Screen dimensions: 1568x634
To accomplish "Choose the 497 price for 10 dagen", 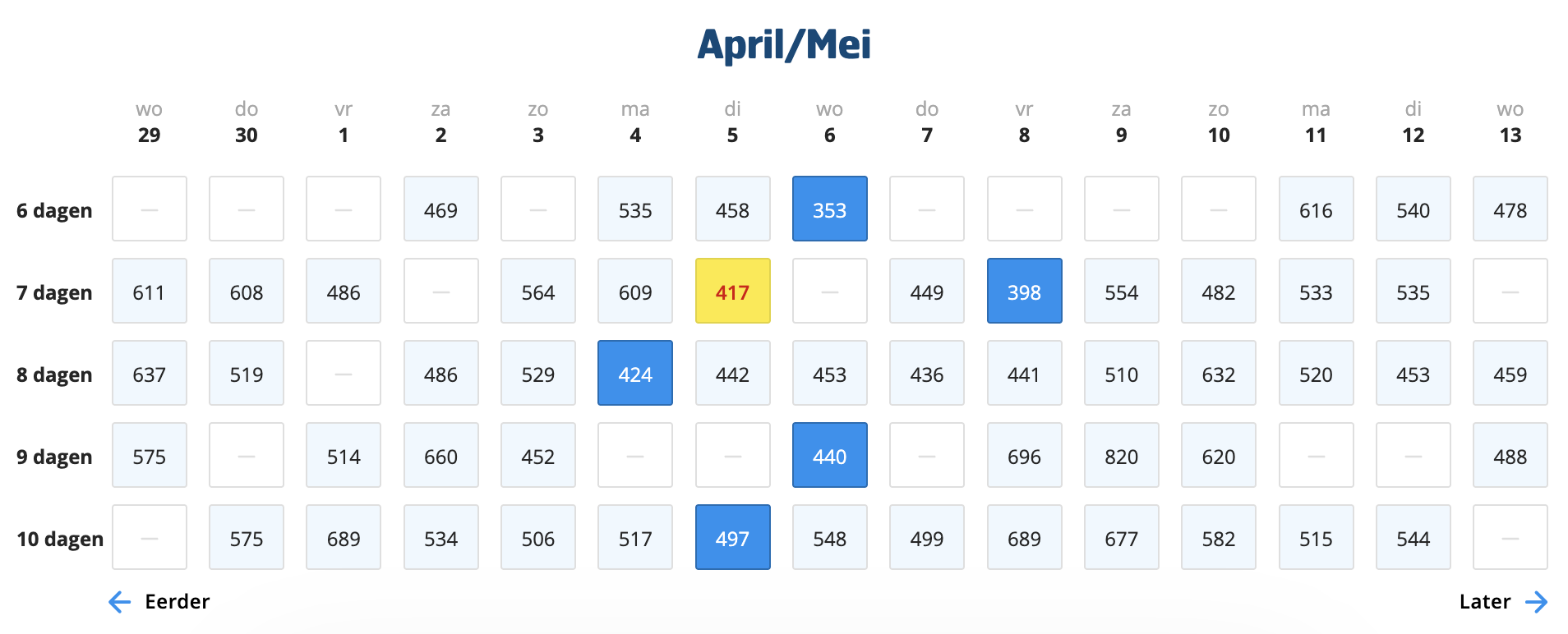I will [732, 538].
